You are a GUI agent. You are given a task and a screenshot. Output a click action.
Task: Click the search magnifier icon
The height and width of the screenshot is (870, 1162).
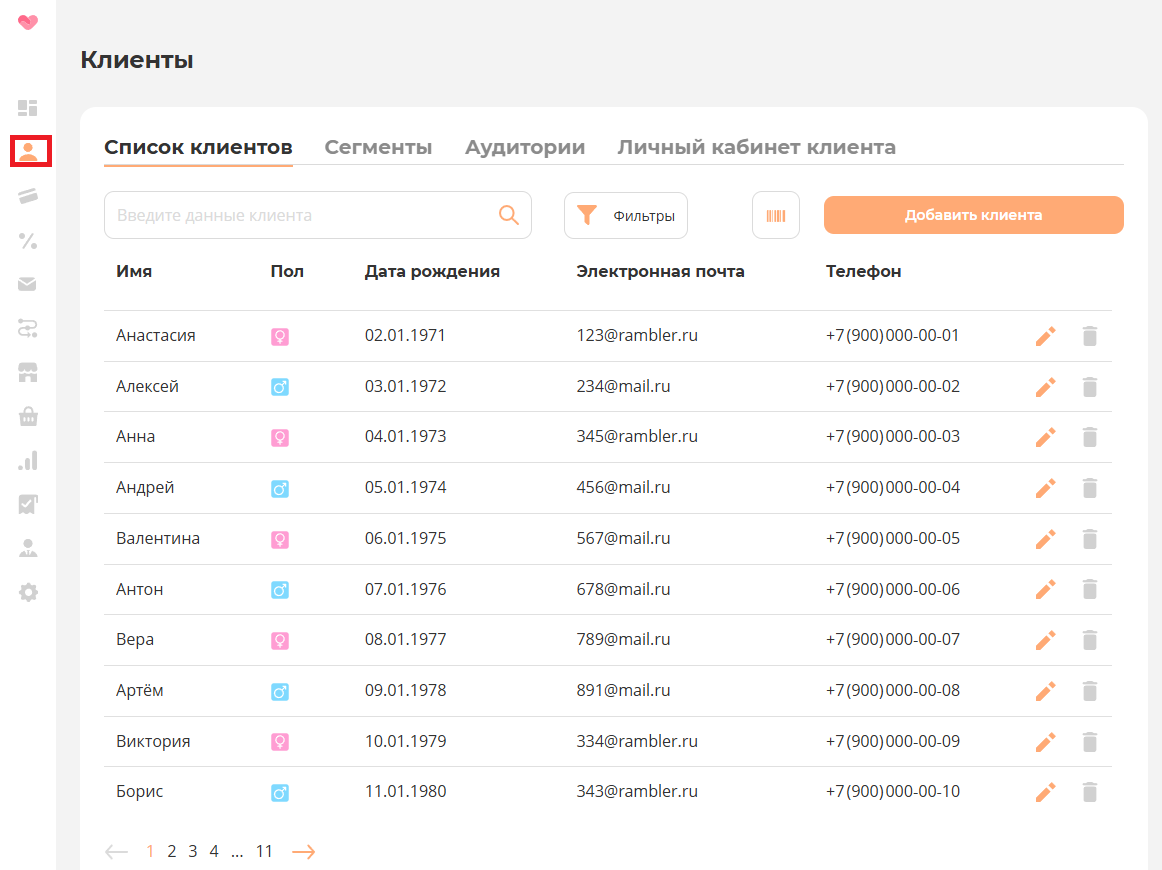click(x=509, y=215)
